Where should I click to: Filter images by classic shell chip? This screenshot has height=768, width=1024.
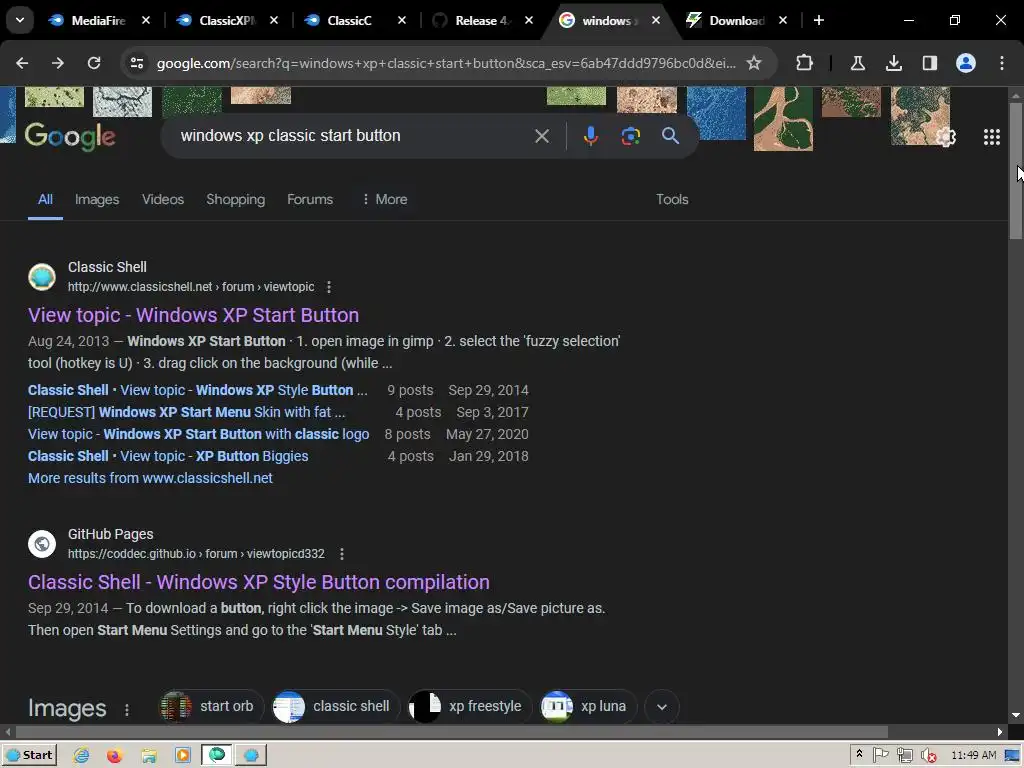[334, 707]
